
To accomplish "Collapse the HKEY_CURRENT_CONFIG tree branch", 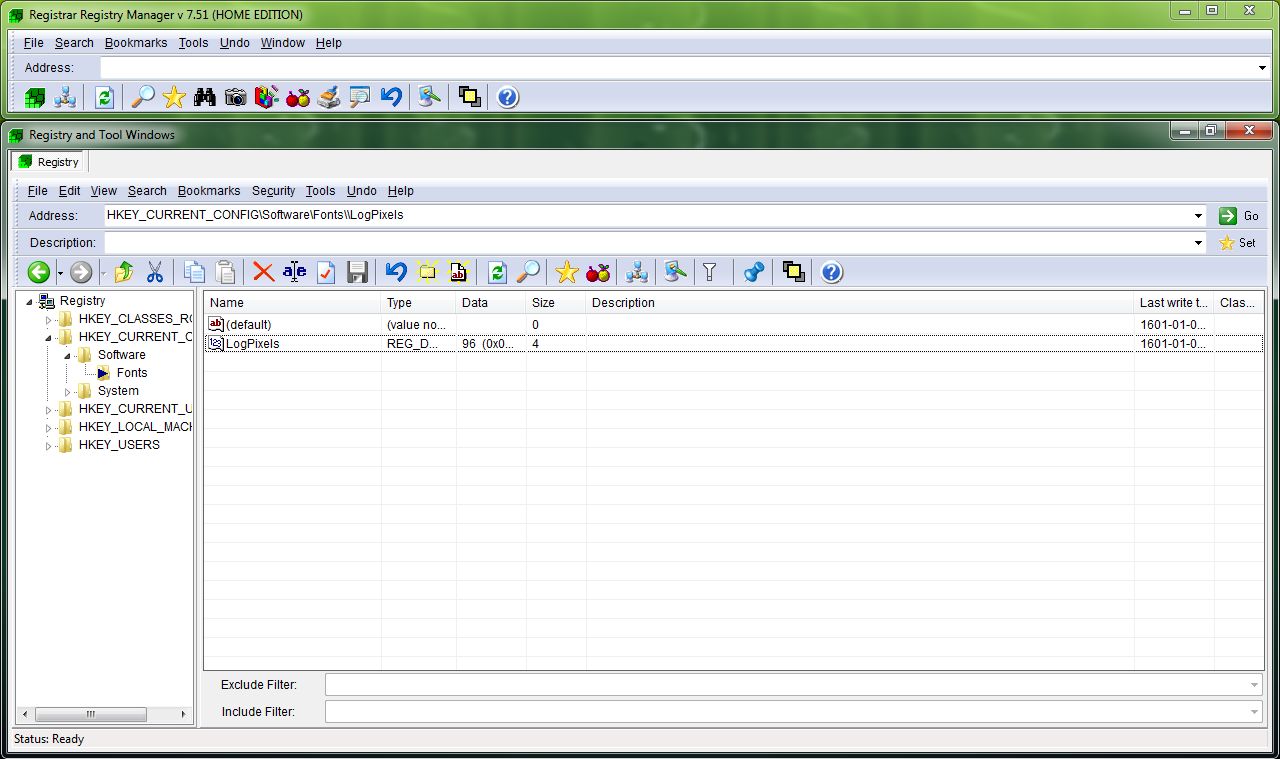I will click(48, 337).
